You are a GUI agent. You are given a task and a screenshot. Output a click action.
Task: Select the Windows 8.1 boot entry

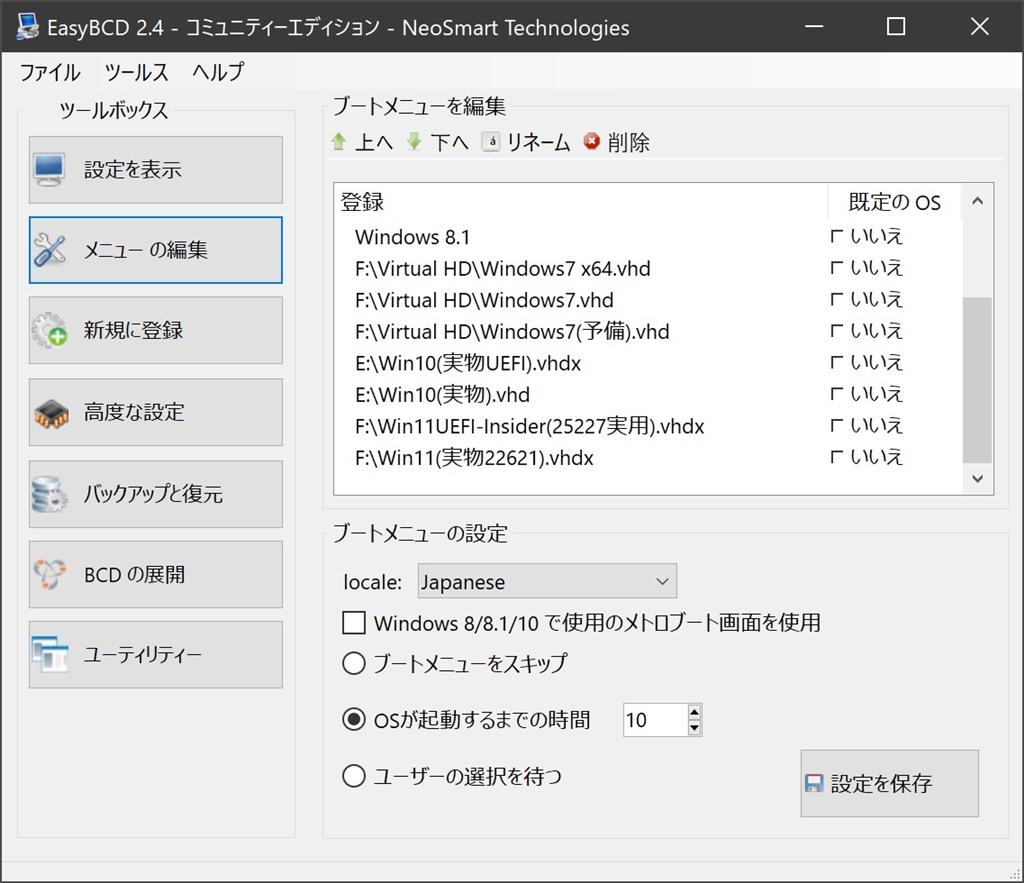[412, 237]
